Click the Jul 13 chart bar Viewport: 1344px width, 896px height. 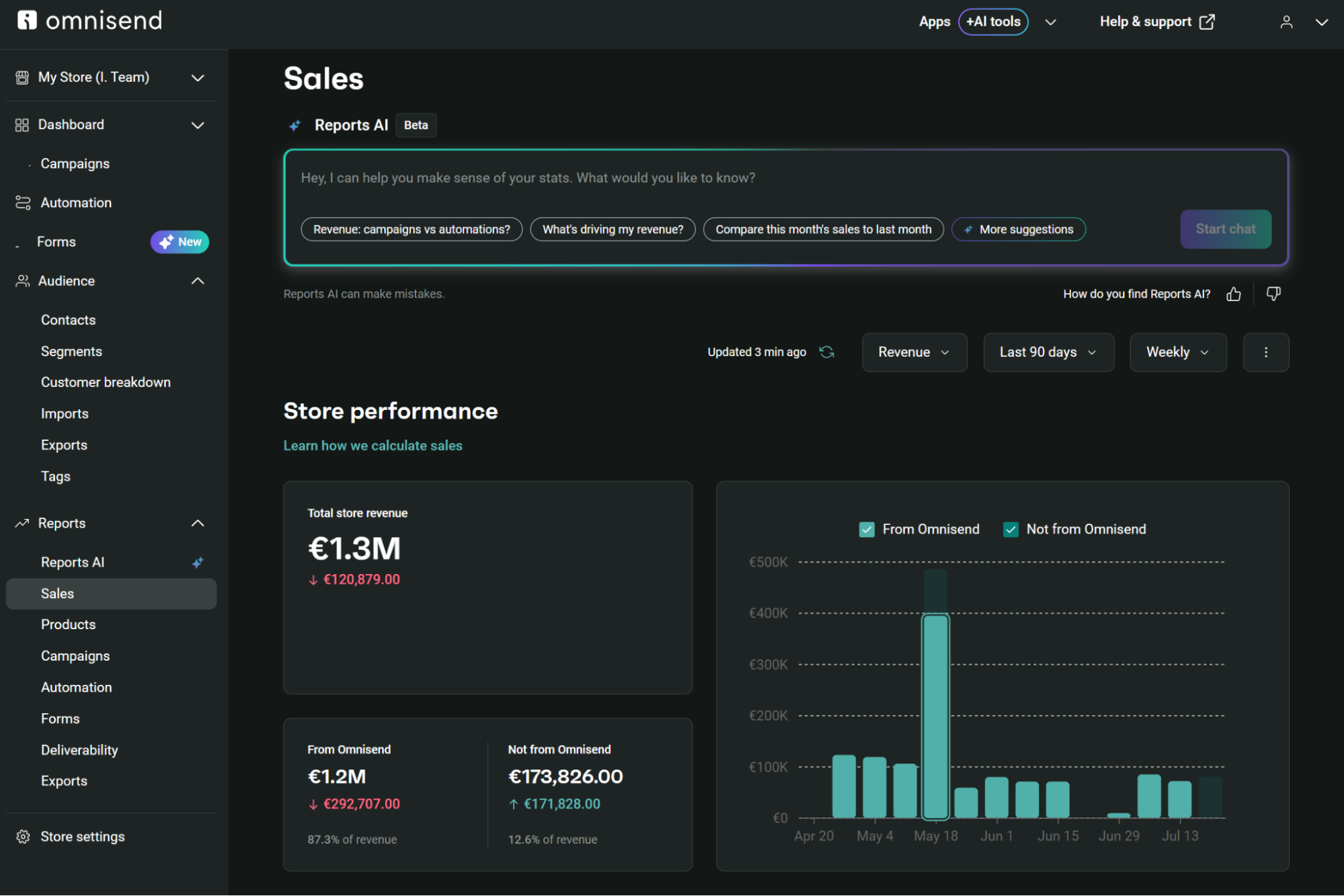click(x=1180, y=799)
